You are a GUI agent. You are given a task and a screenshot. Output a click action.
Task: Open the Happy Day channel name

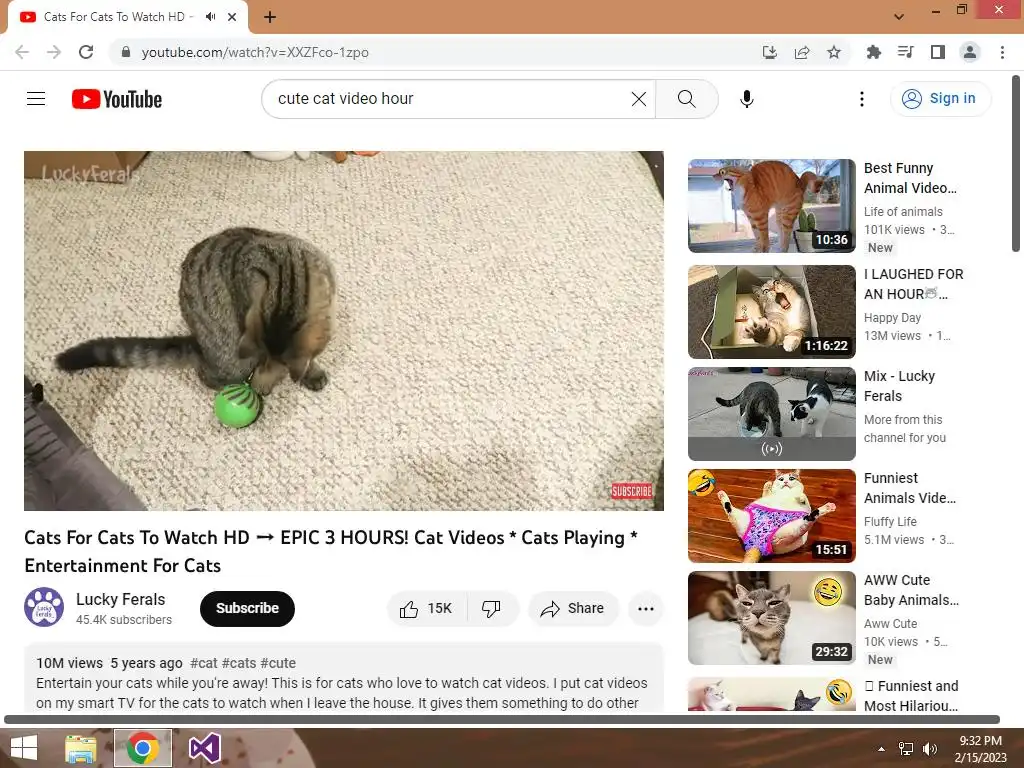(892, 317)
